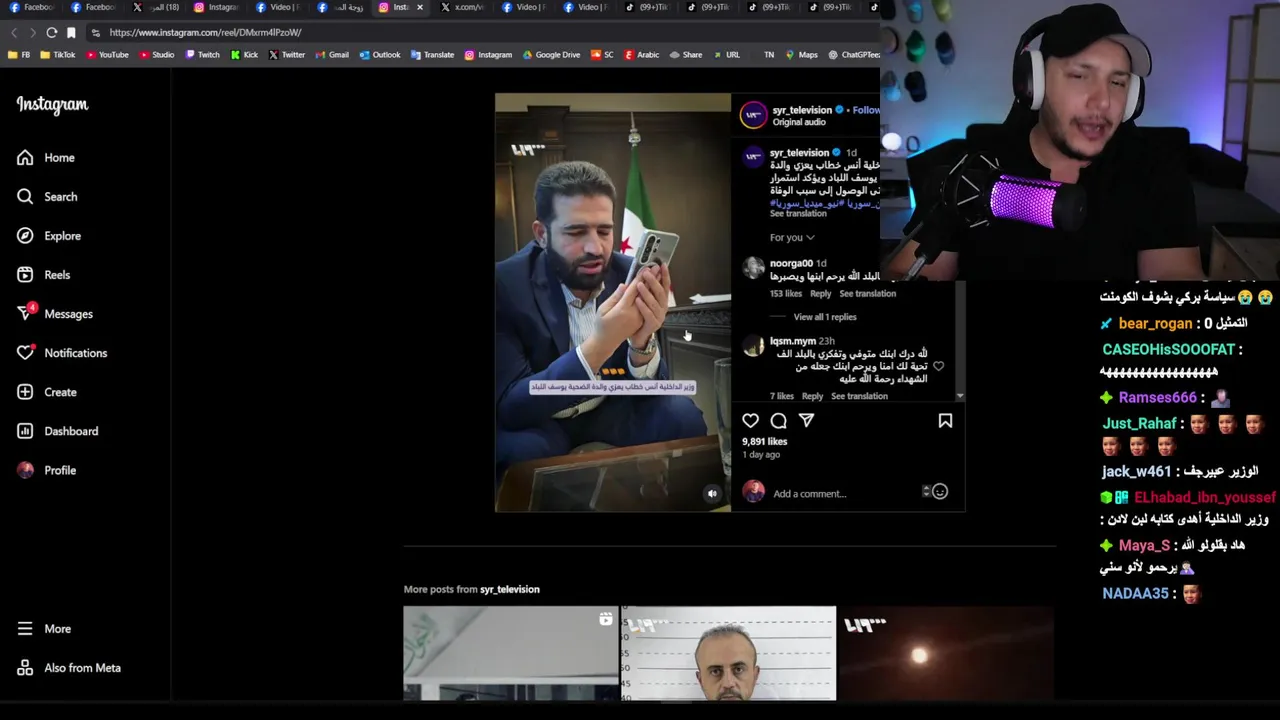Click the comment bubble icon under the reel
Image resolution: width=1280 pixels, height=720 pixels.
778,421
